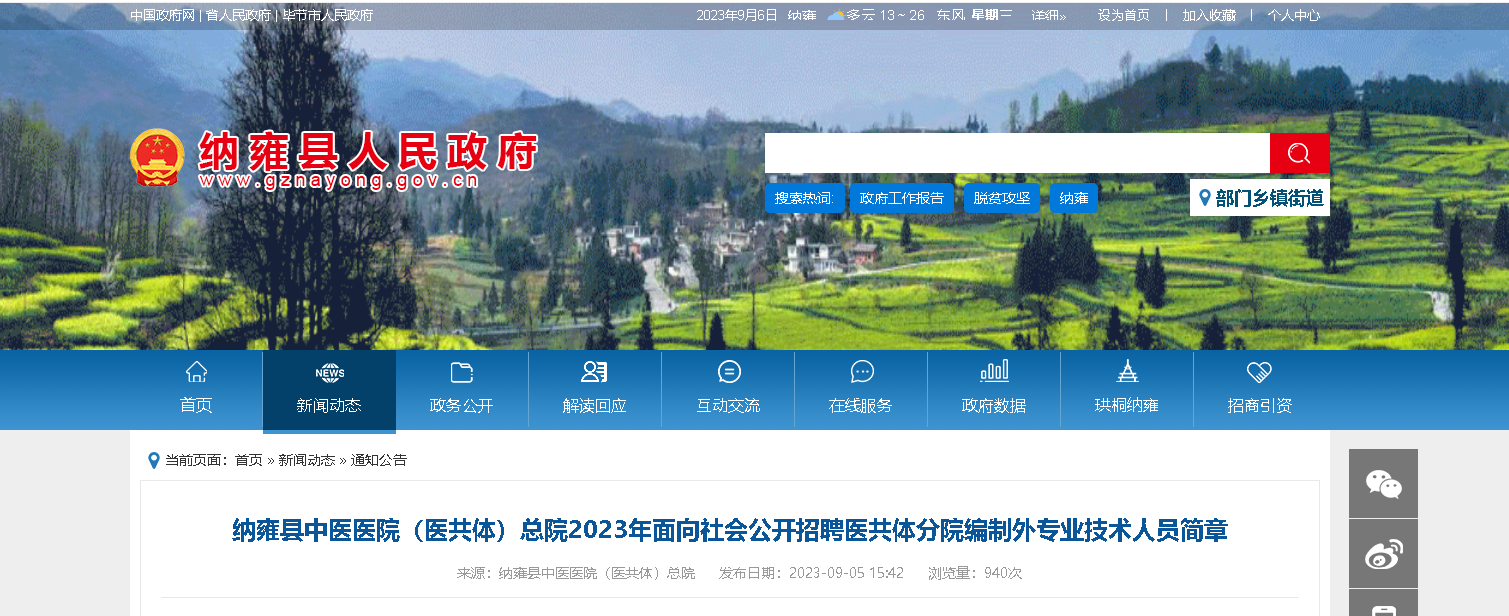Click 加入收藏 in the top bar
This screenshot has height=616, width=1509.
[x=1209, y=15]
